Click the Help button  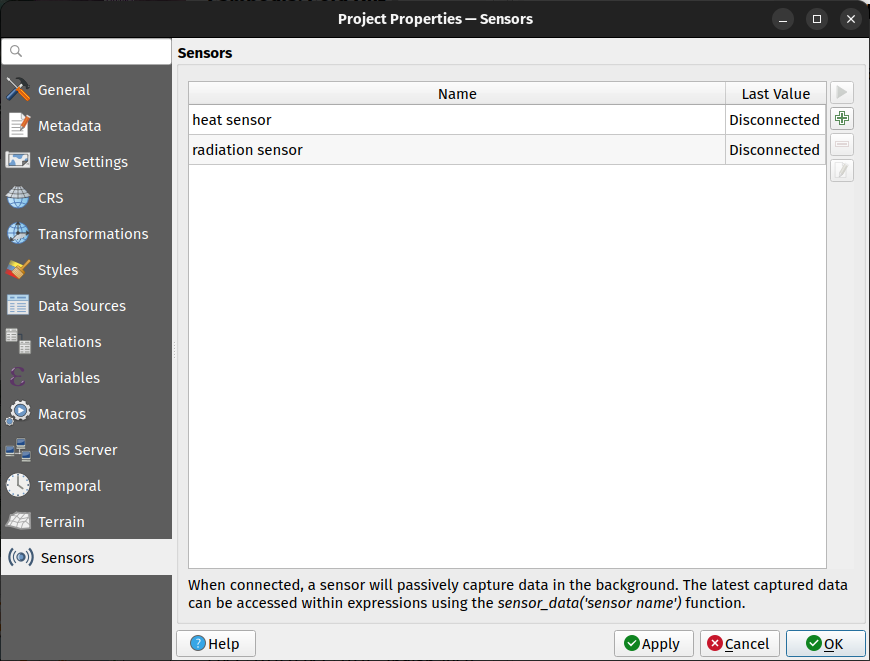[215, 643]
